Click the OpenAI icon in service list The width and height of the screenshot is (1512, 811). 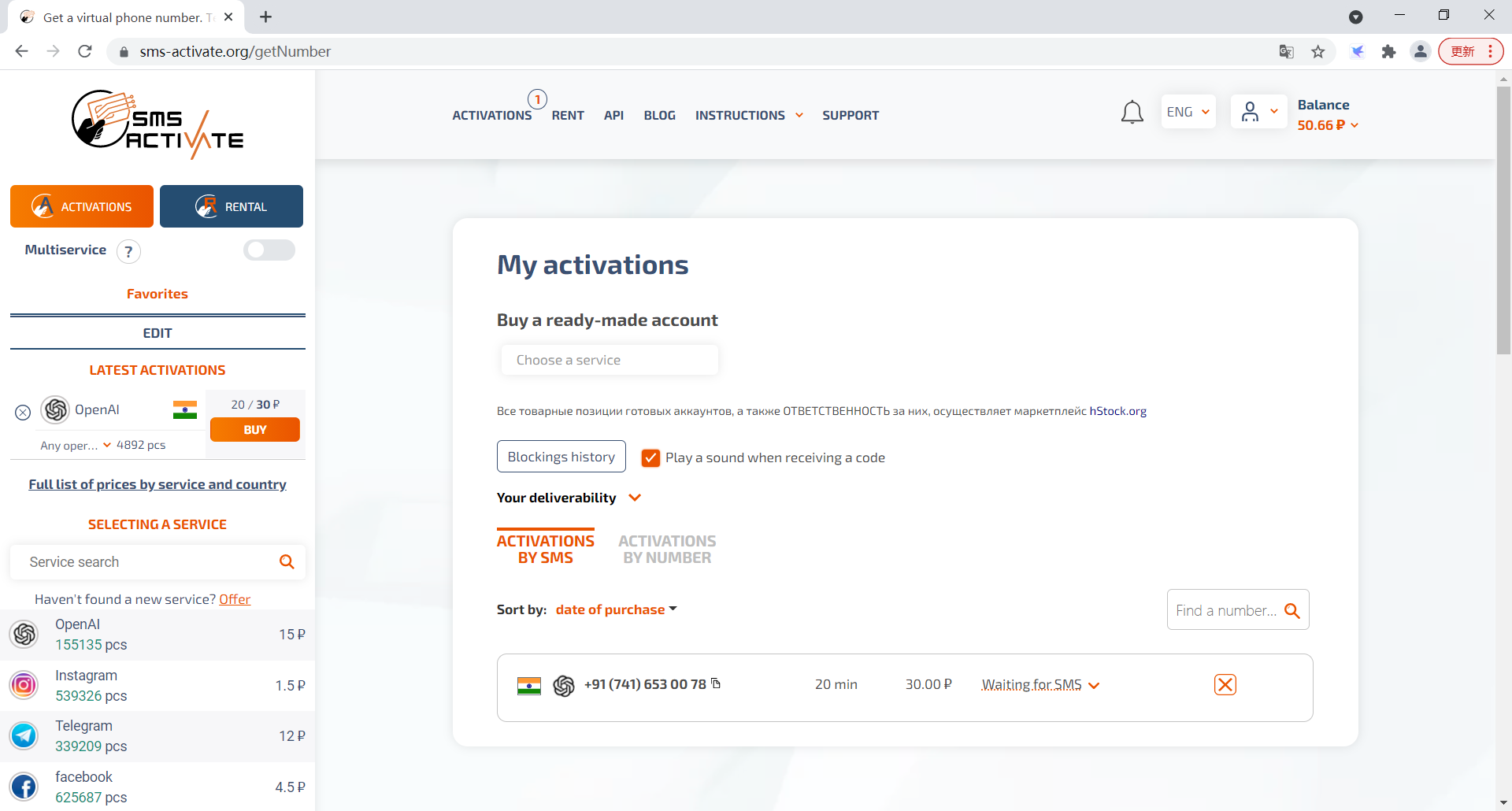pos(24,634)
